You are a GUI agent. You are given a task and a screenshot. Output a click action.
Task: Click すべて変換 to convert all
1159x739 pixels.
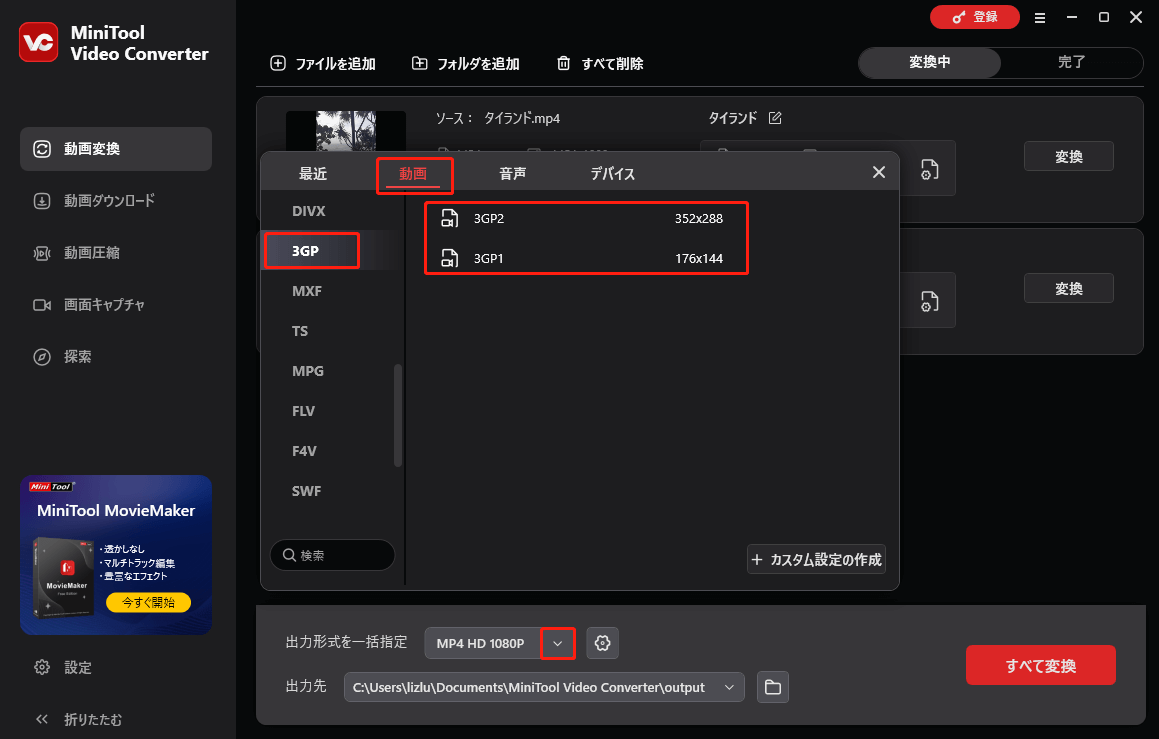coord(1041,665)
